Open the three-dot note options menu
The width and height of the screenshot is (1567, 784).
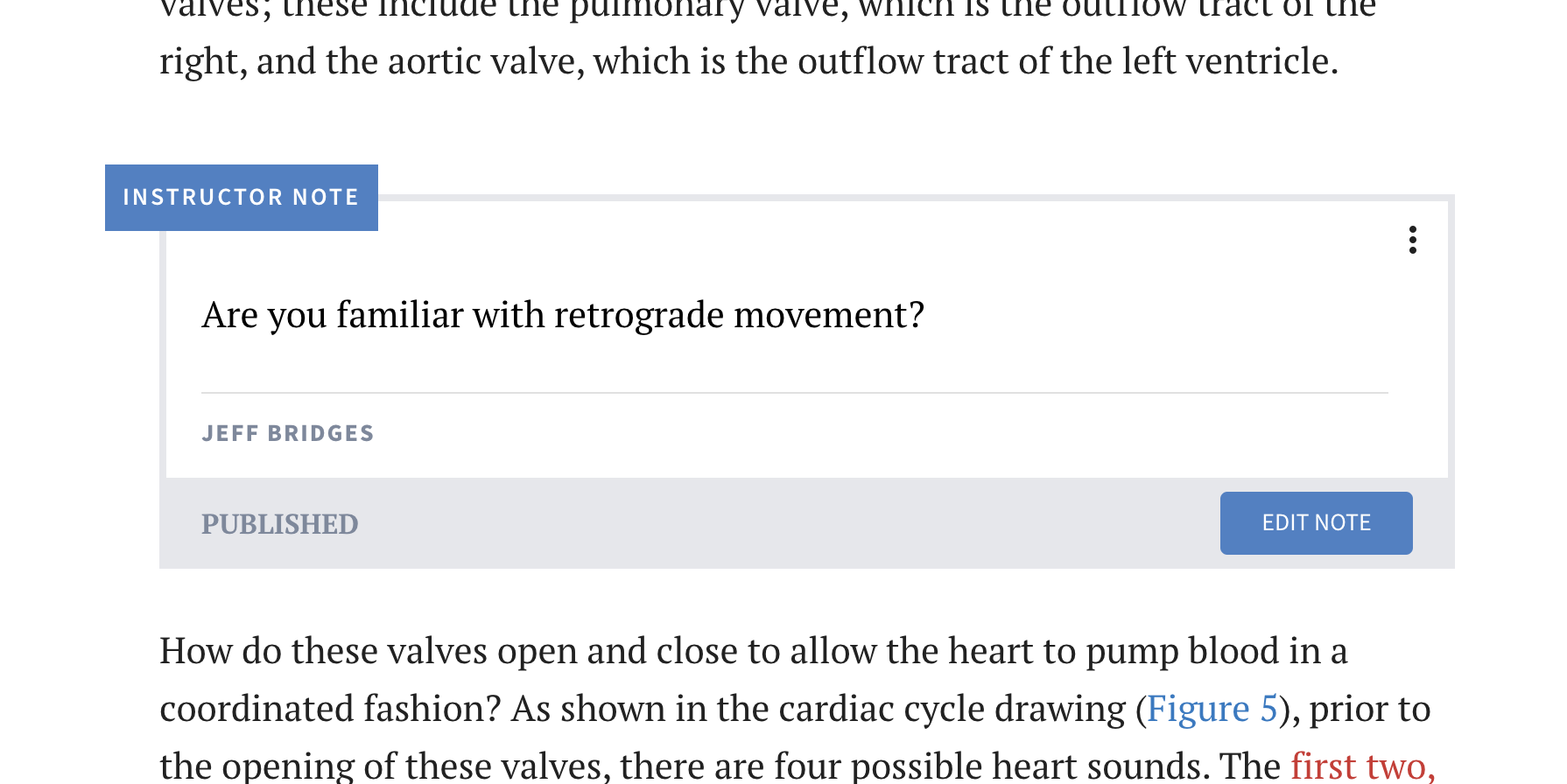[x=1412, y=240]
